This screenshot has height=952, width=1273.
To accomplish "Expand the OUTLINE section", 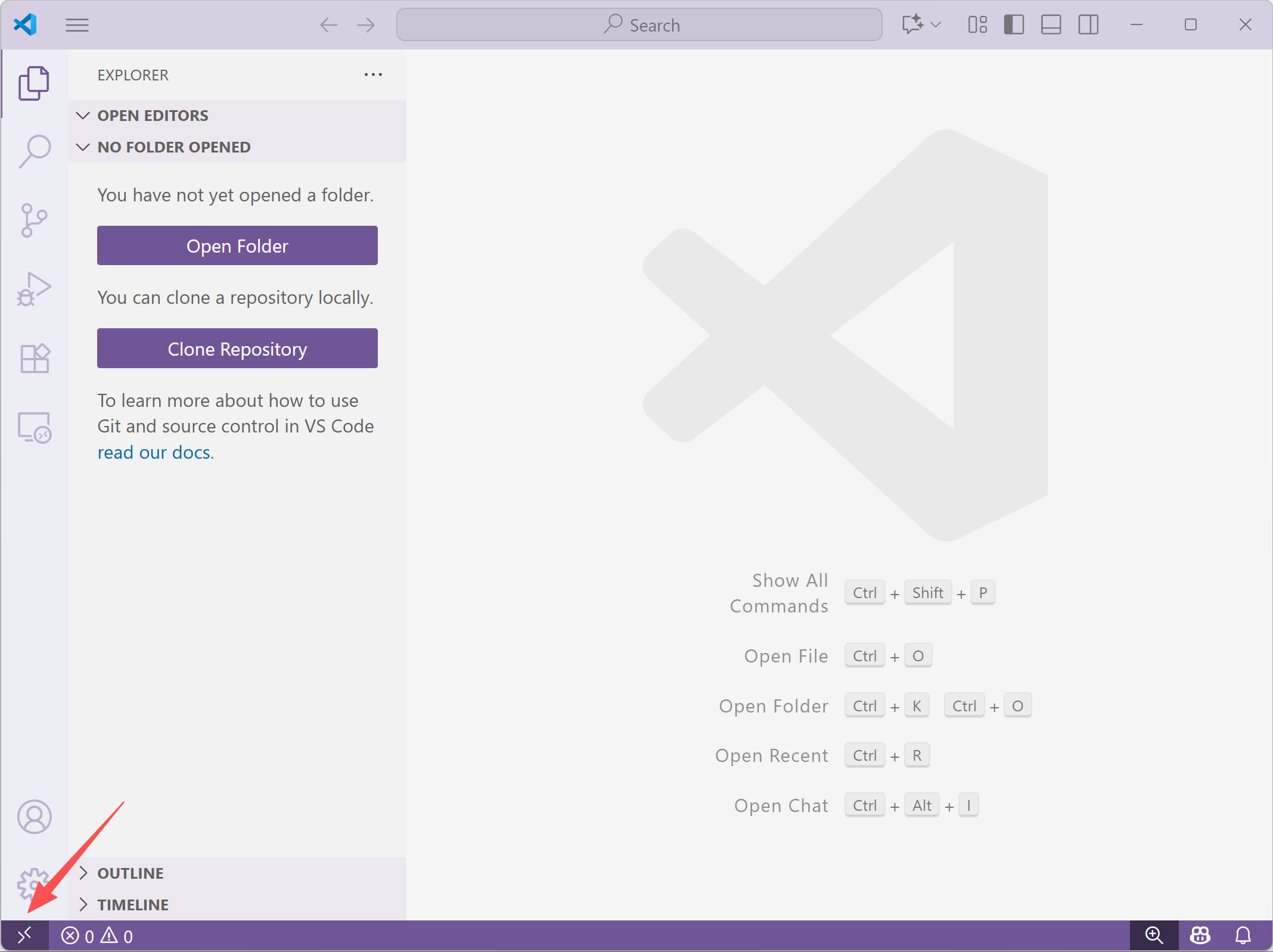I will coord(237,873).
